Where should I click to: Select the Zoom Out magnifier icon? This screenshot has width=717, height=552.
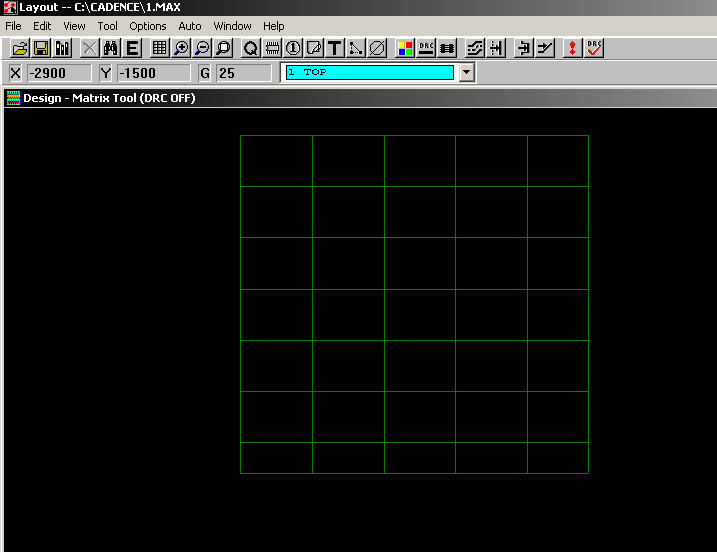202,48
